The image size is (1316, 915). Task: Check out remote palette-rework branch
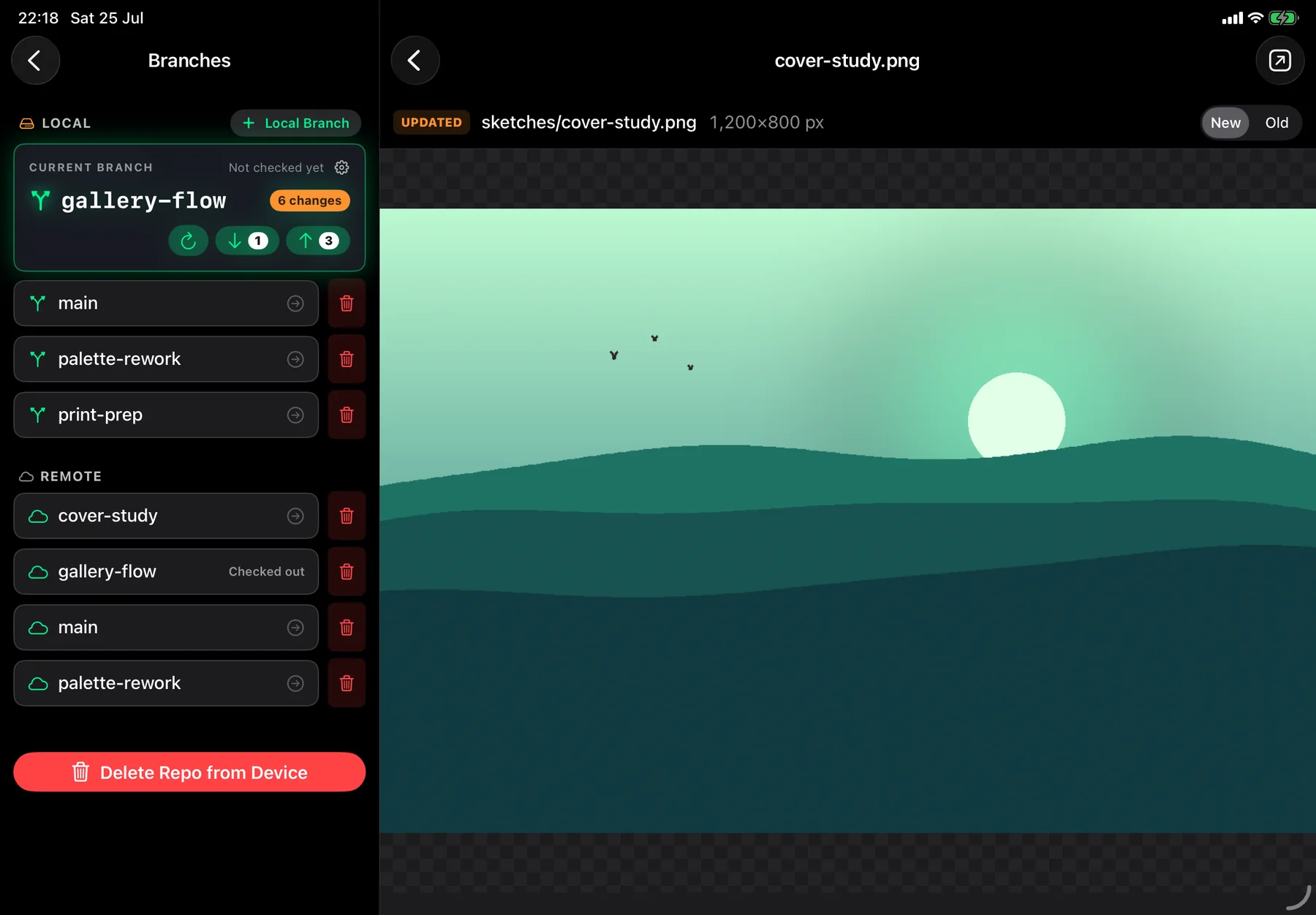(166, 683)
